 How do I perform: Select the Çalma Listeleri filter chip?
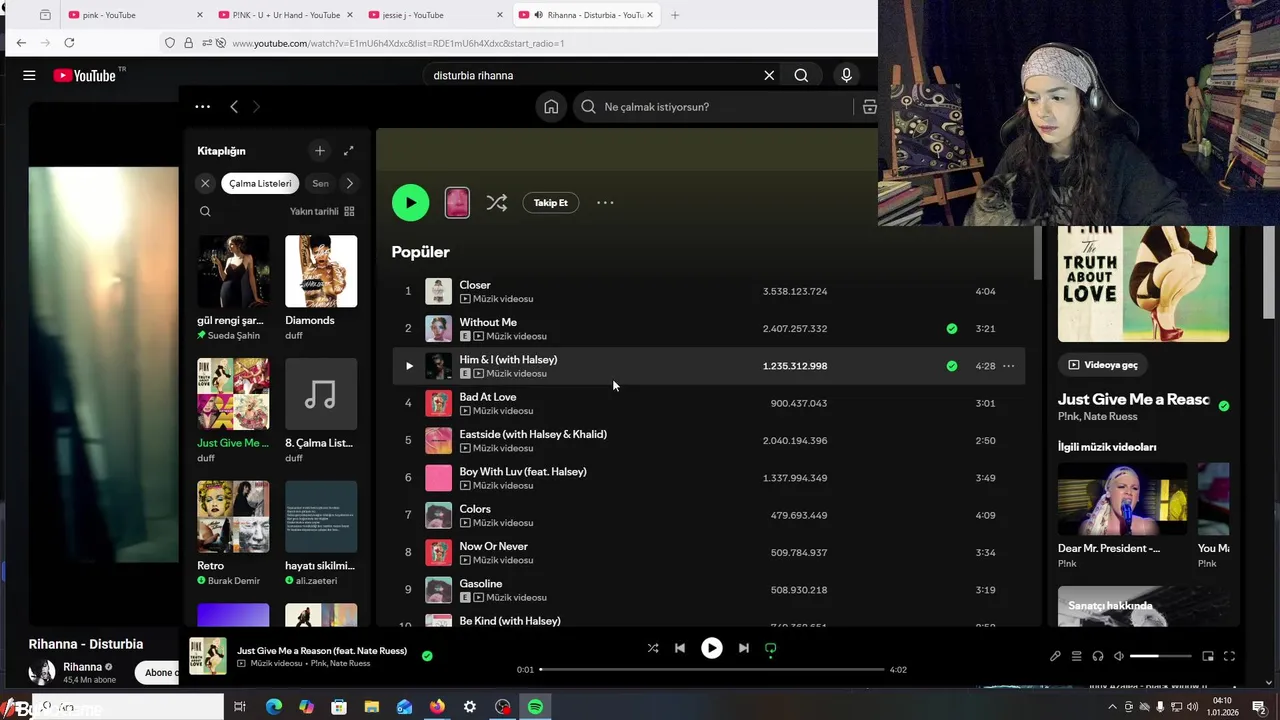pos(260,183)
